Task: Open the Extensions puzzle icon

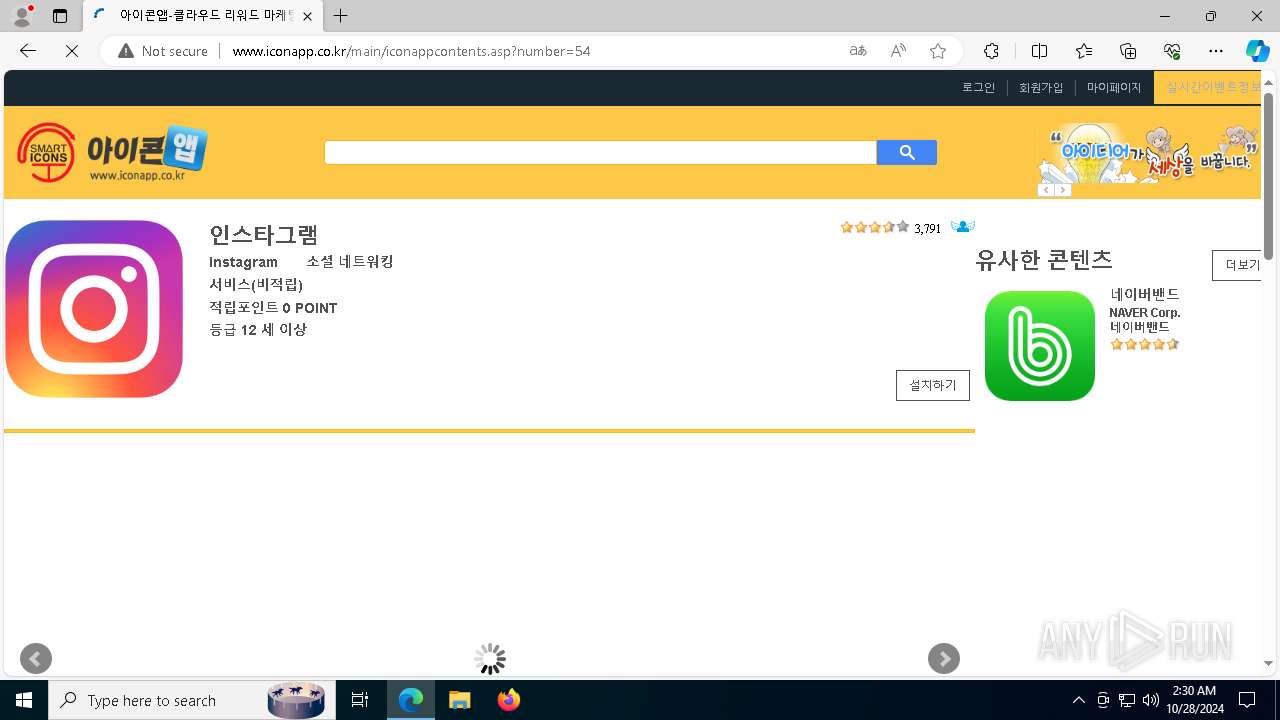Action: pyautogui.click(x=991, y=51)
